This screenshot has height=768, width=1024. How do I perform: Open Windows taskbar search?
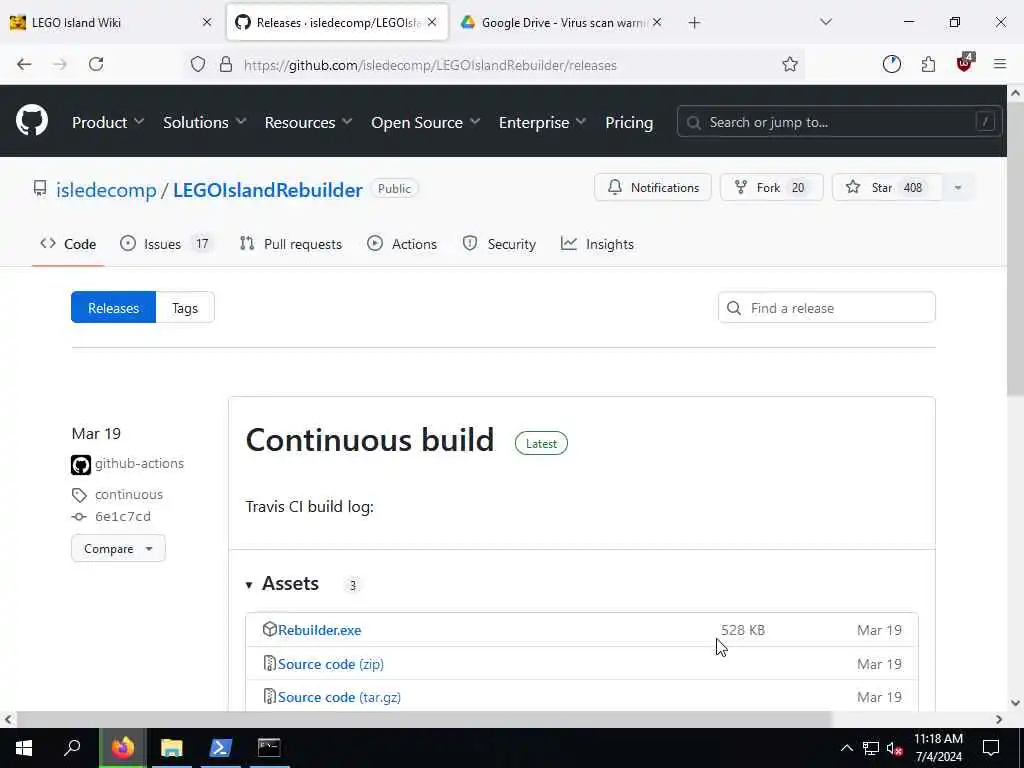click(x=72, y=748)
